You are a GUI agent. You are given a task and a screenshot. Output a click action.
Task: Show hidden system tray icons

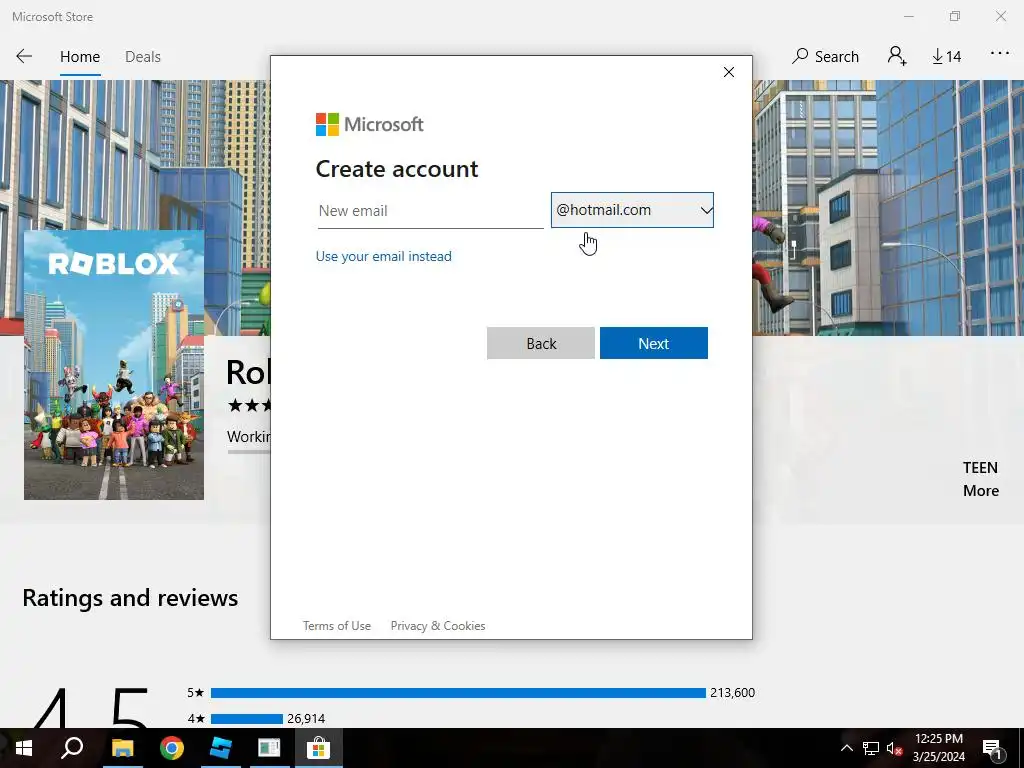click(x=846, y=748)
